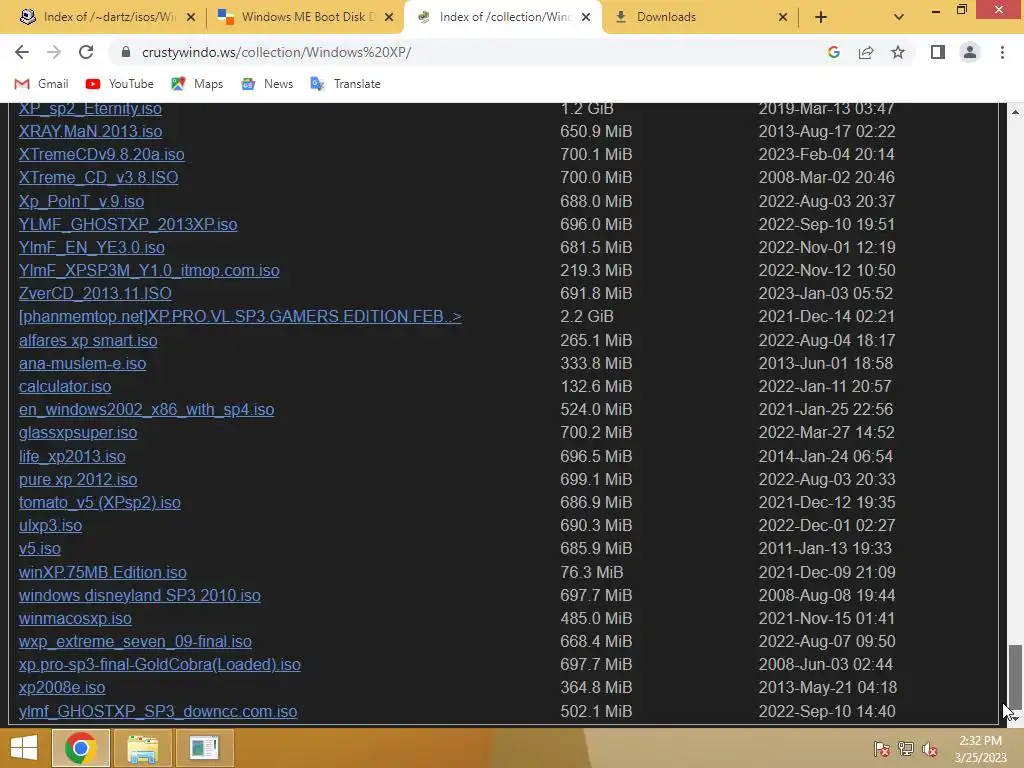Click Chrome in the taskbar

pos(80,748)
